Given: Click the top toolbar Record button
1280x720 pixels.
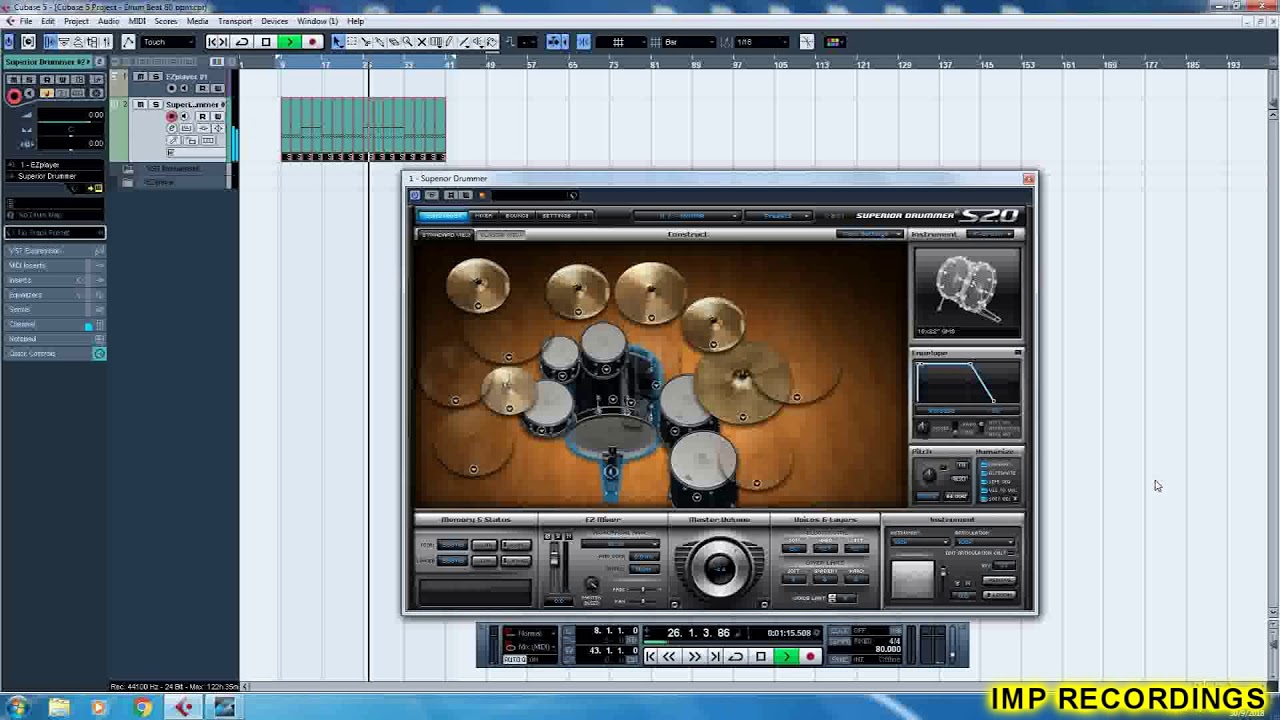Looking at the screenshot, I should tap(313, 42).
